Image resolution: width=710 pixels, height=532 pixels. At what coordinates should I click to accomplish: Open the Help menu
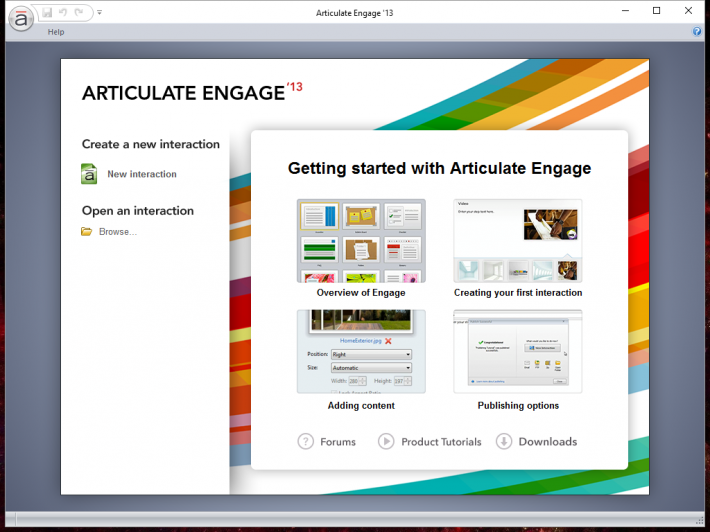click(x=56, y=32)
